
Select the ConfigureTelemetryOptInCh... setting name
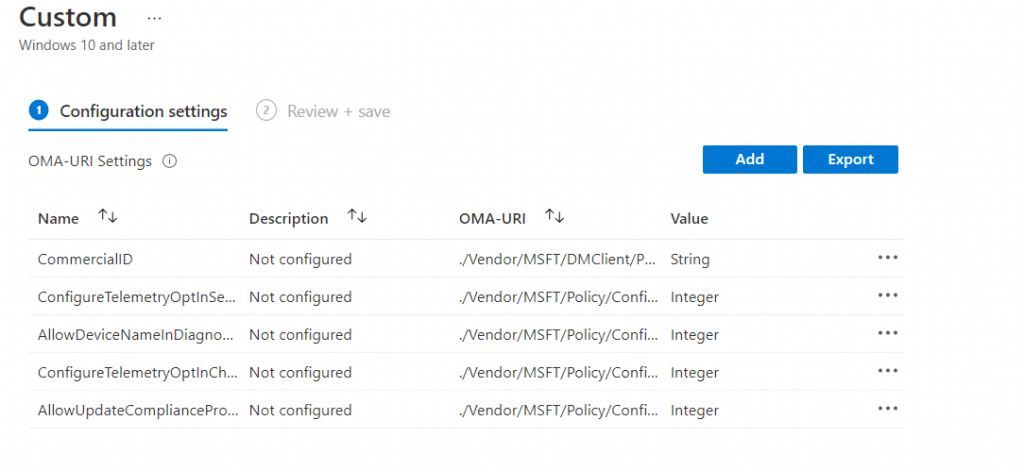138,373
